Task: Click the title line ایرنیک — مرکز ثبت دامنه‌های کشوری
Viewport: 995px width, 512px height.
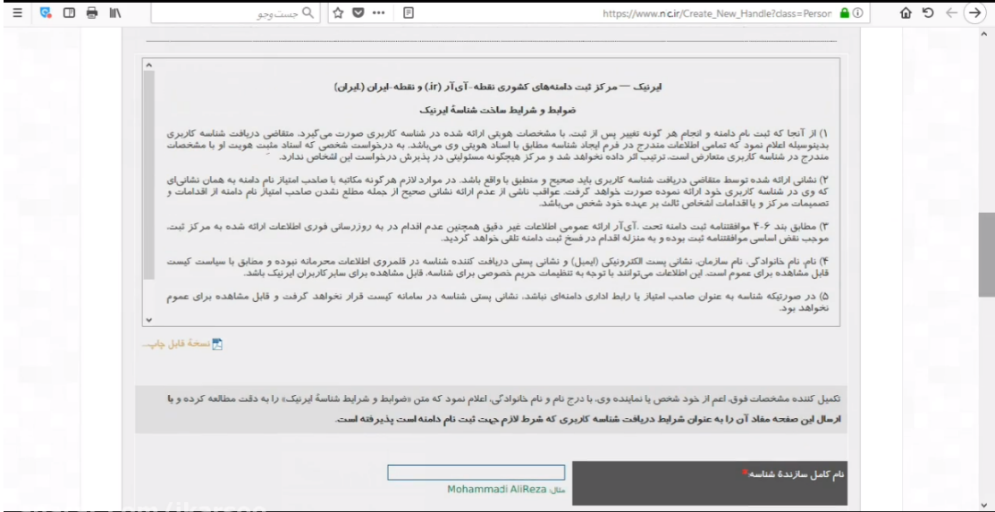Action: click(498, 87)
